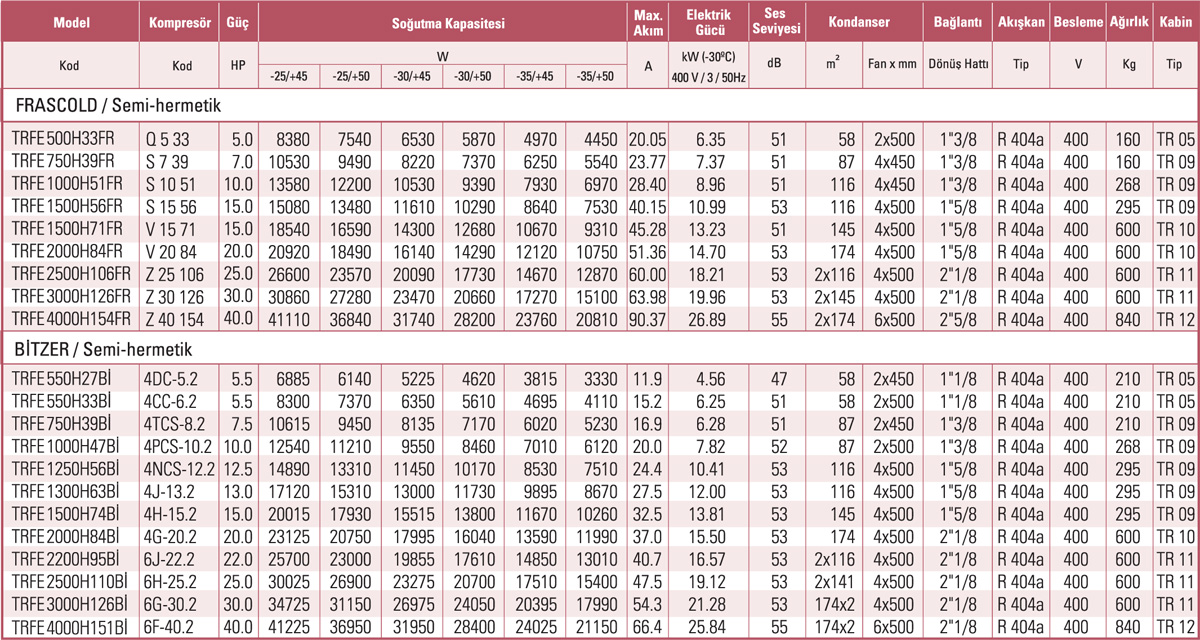Select the 41110 capacity value cell
This screenshot has width=1200, height=640.
[x=289, y=318]
